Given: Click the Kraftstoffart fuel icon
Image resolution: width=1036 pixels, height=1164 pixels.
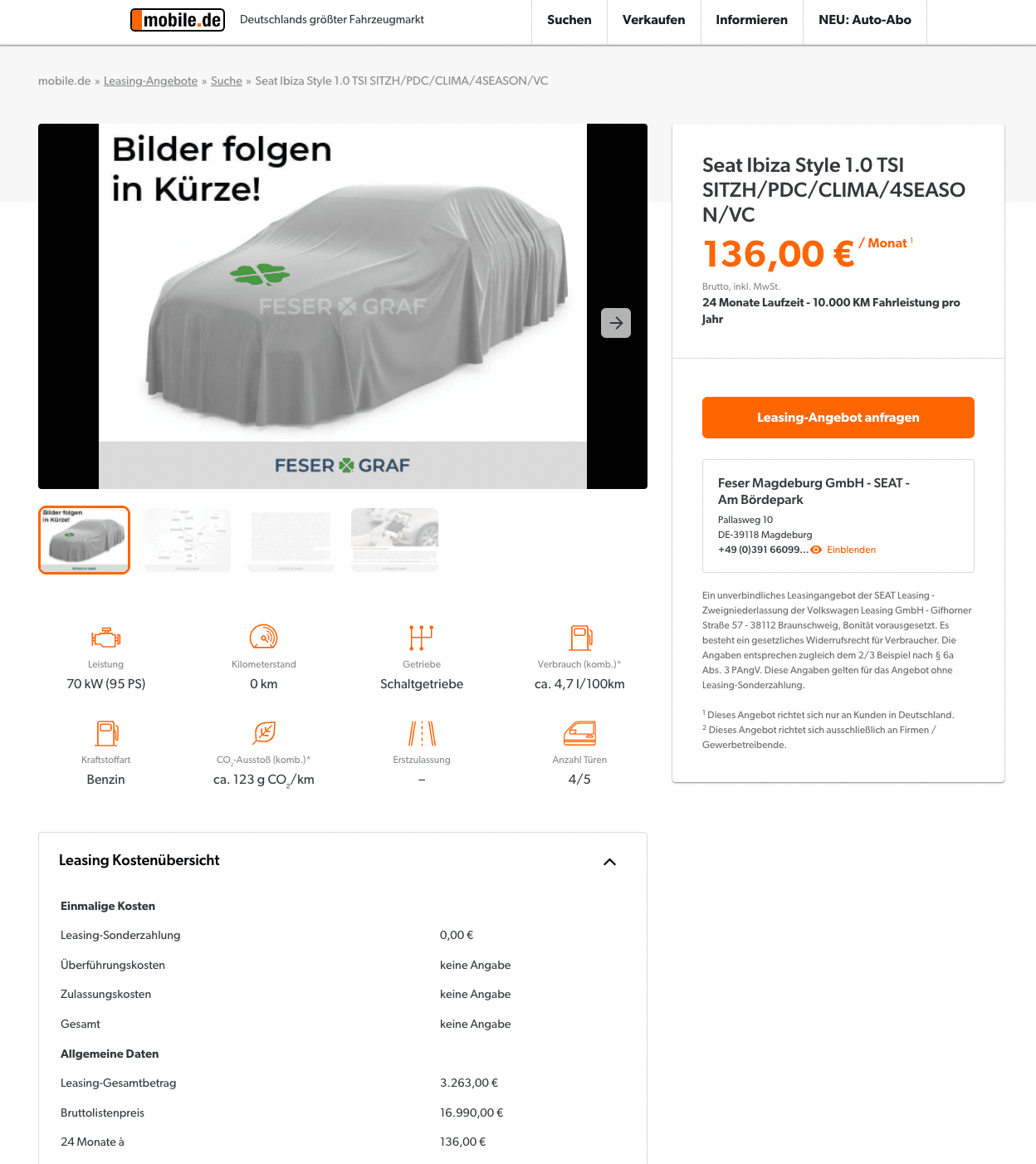Looking at the screenshot, I should pyautogui.click(x=106, y=733).
